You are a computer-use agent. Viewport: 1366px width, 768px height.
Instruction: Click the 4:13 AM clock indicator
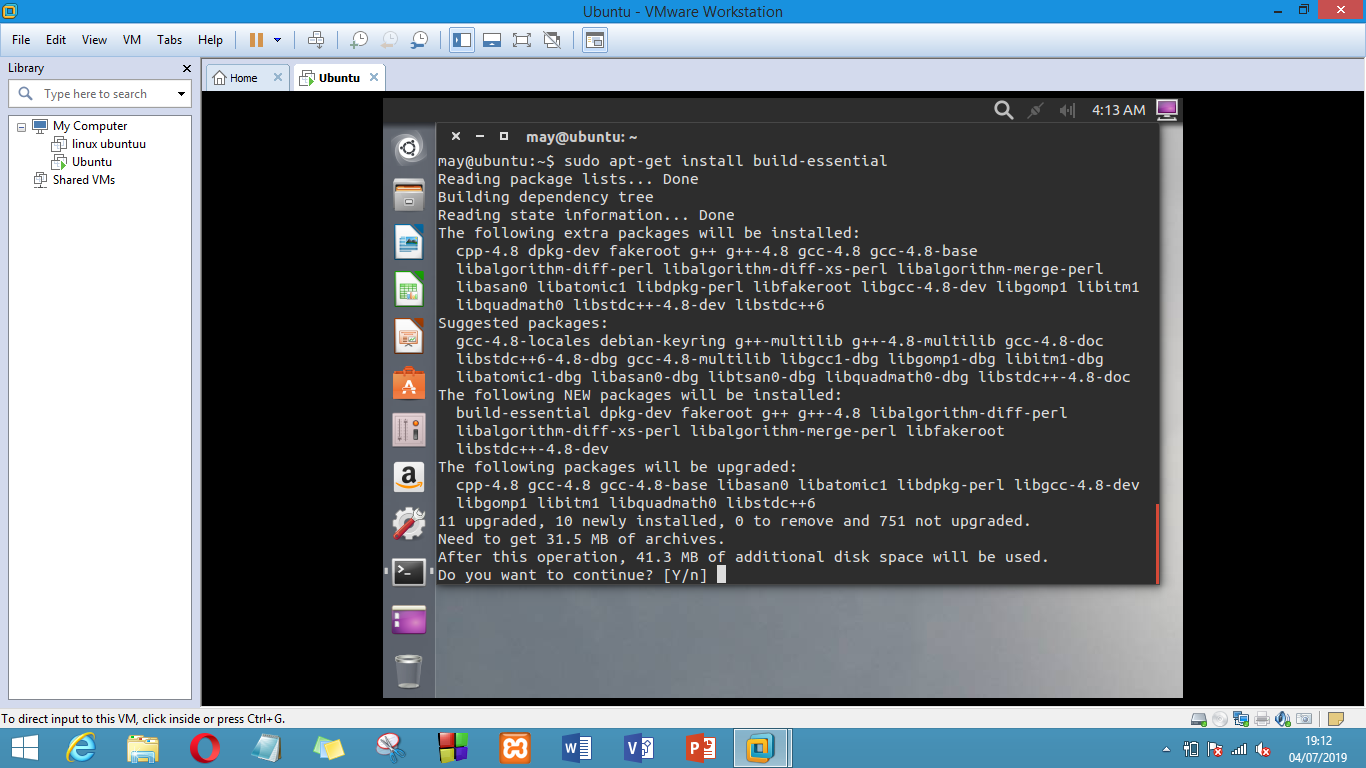1118,110
